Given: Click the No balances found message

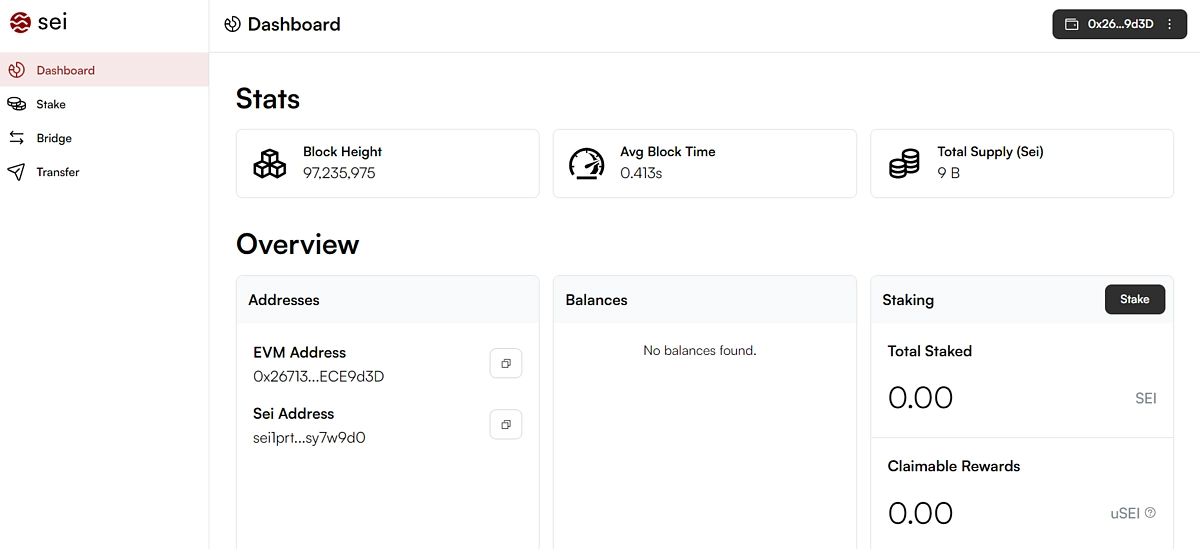Looking at the screenshot, I should [700, 351].
